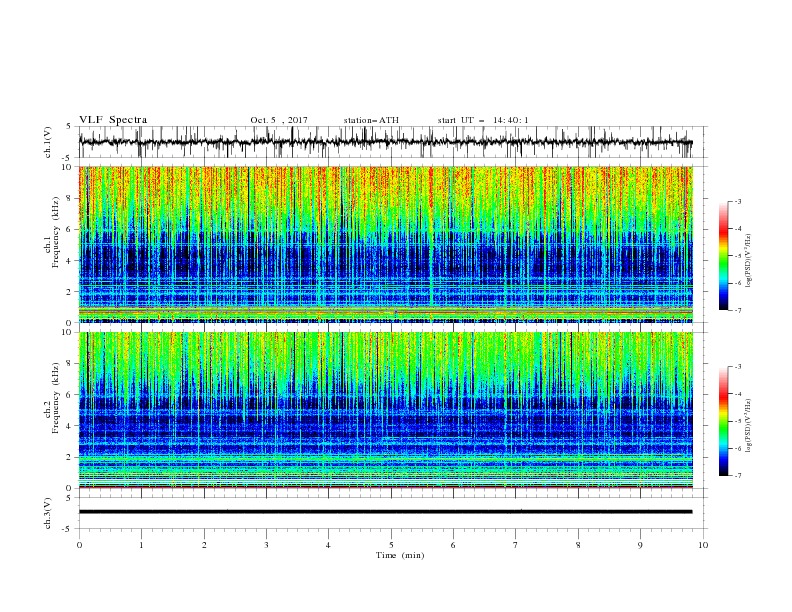The height and width of the screenshot is (612, 792).
Task: Click the "start UT = 14:40: 1" text
Action: pos(483,120)
